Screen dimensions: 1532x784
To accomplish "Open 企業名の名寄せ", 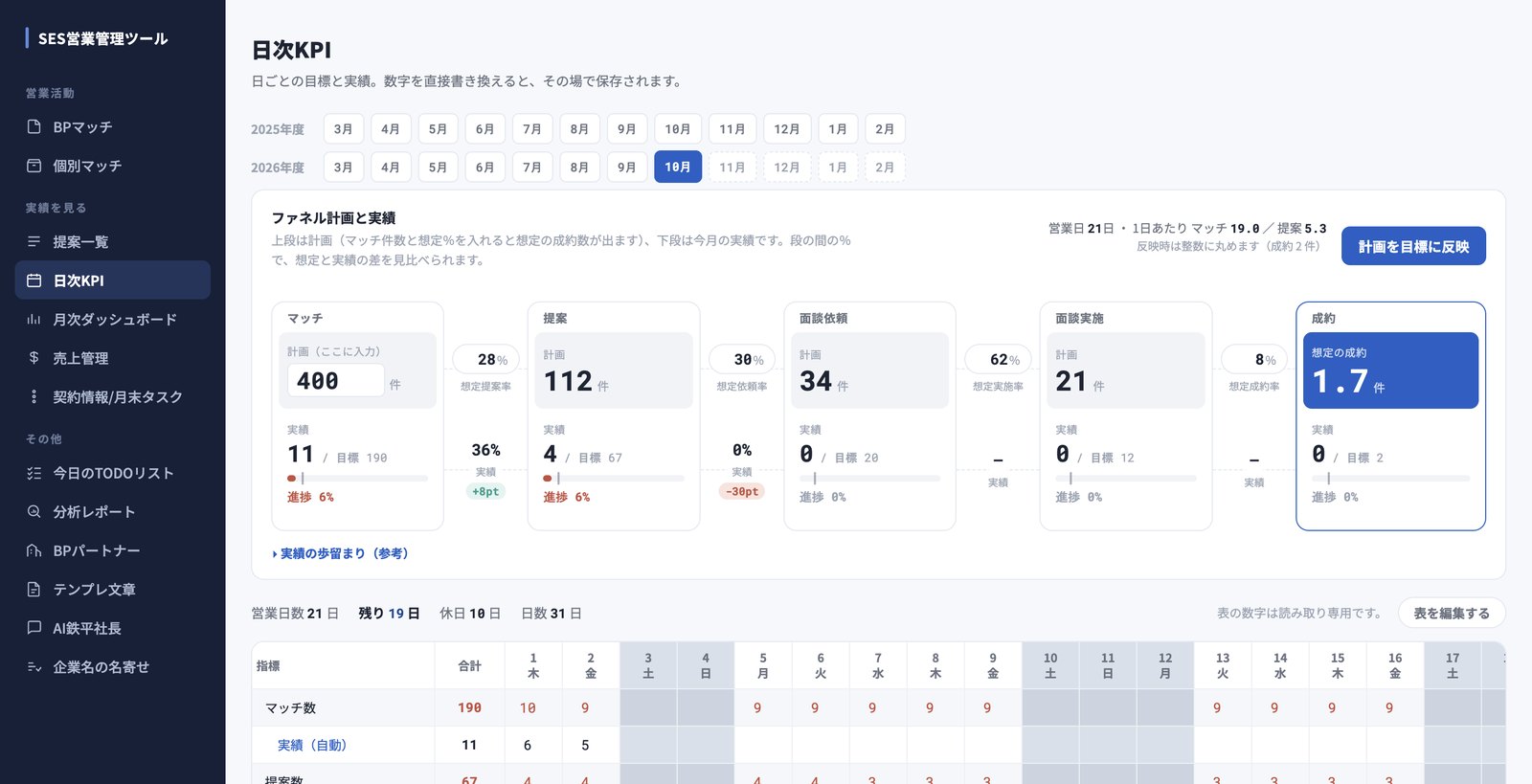I will click(113, 666).
